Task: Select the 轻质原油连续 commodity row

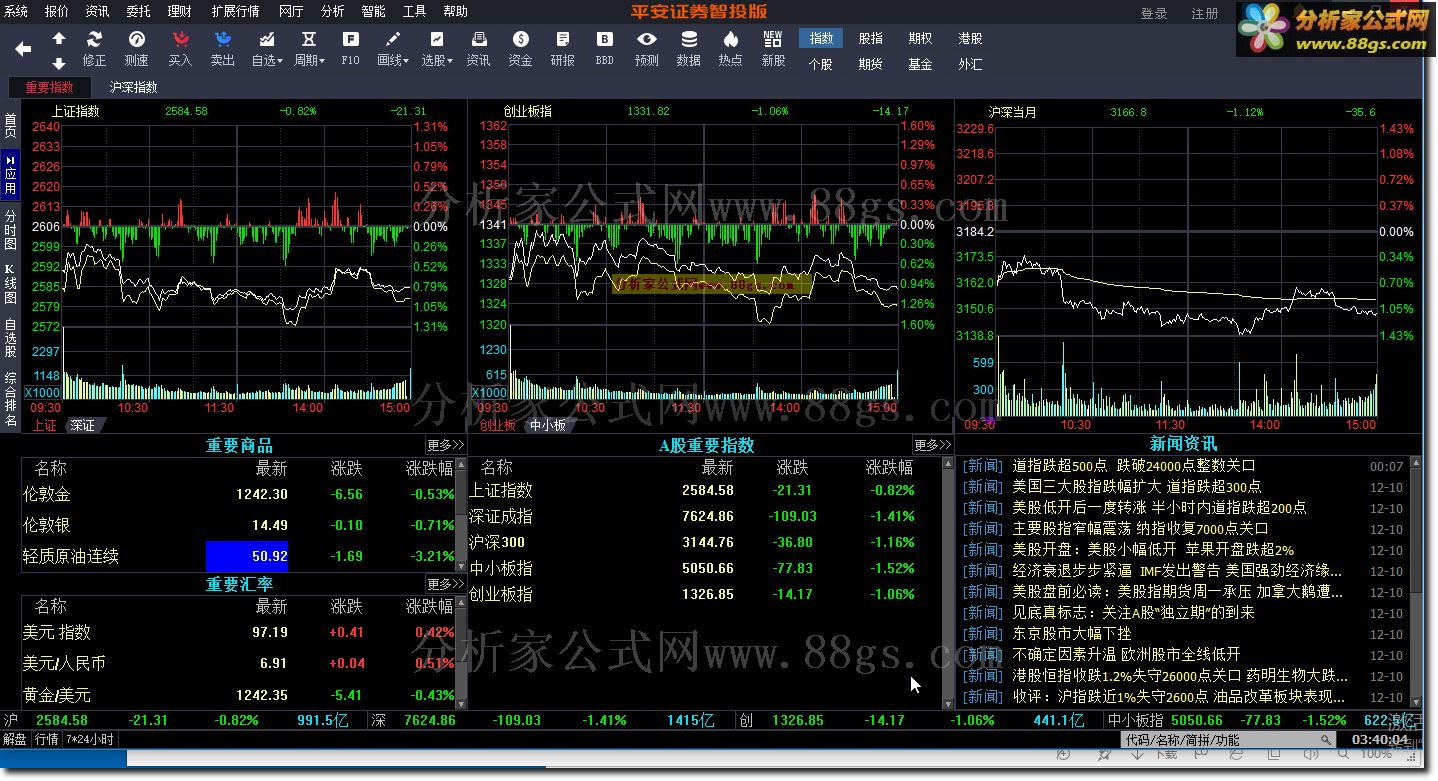Action: coord(239,556)
